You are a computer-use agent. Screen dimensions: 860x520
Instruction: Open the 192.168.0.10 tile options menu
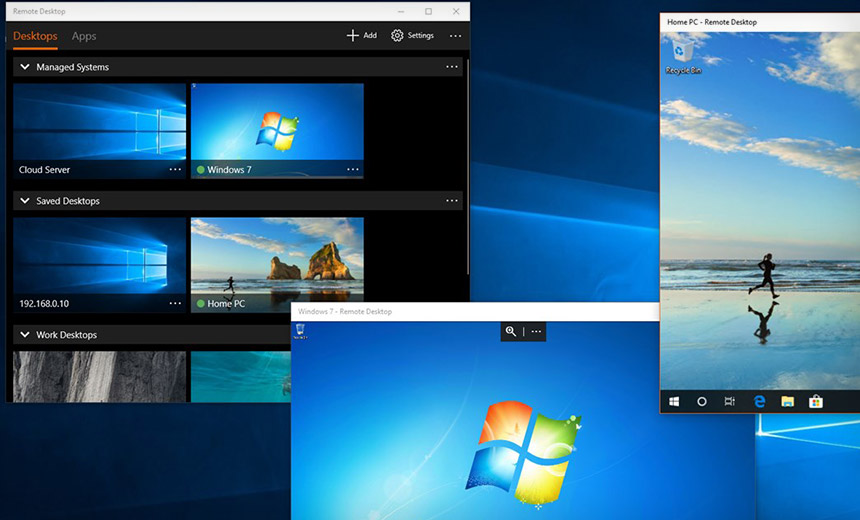pyautogui.click(x=175, y=303)
